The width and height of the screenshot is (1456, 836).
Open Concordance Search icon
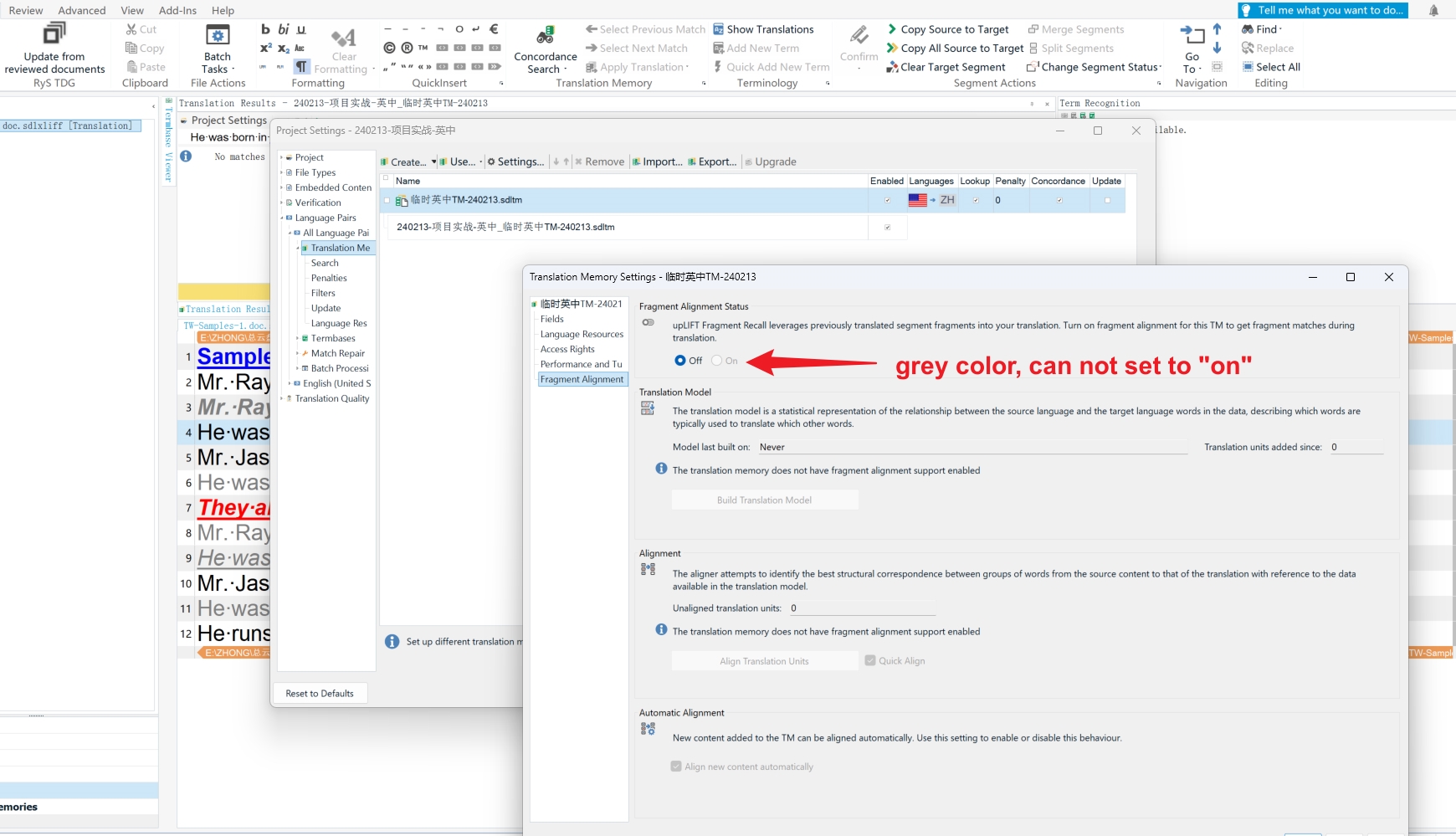[x=546, y=35]
